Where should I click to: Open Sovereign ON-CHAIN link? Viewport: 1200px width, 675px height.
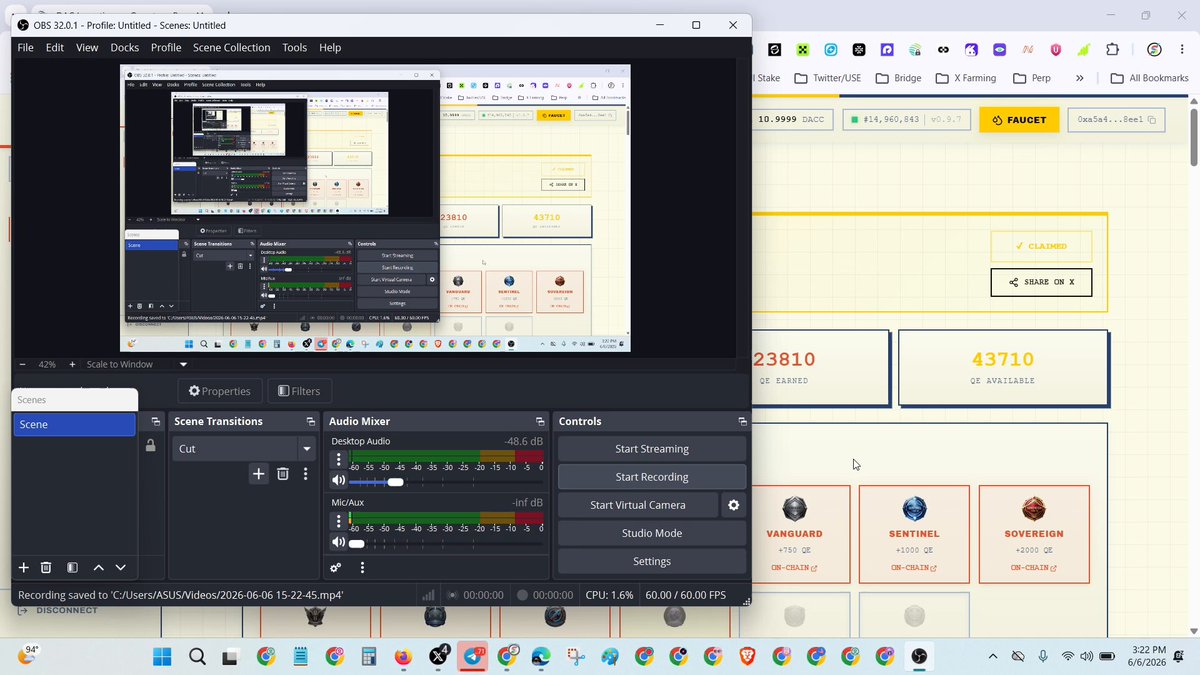point(1033,568)
